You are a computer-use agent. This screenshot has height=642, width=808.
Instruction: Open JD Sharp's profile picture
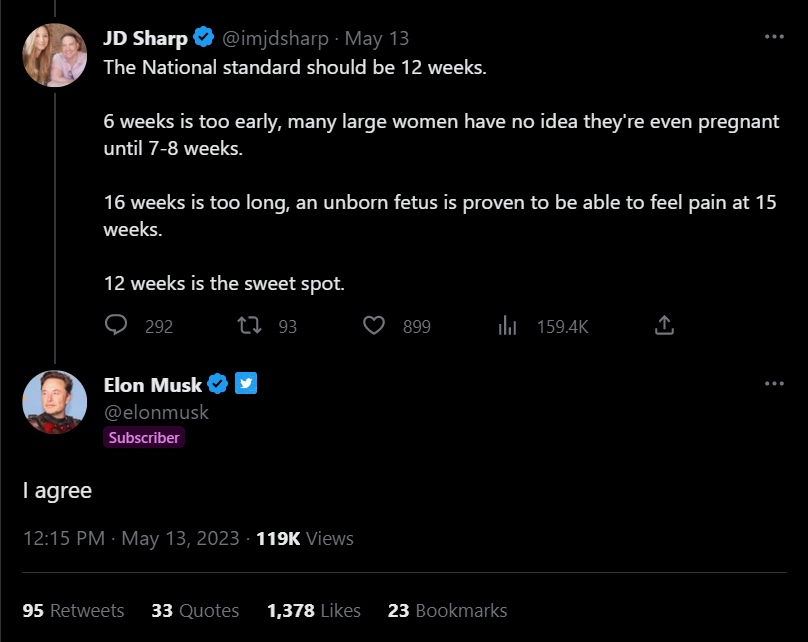[54, 55]
